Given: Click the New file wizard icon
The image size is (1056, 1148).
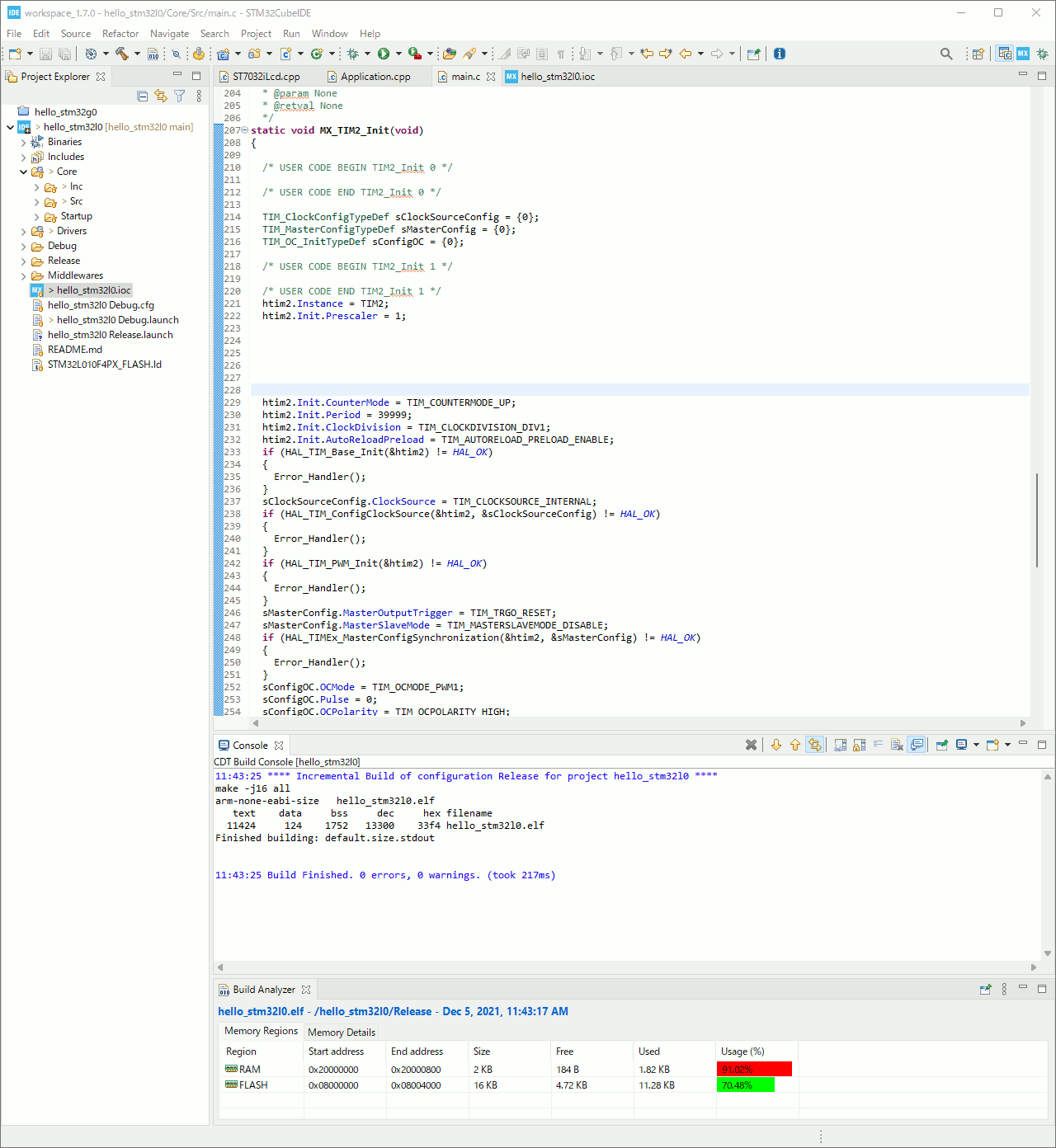Looking at the screenshot, I should pos(15,54).
